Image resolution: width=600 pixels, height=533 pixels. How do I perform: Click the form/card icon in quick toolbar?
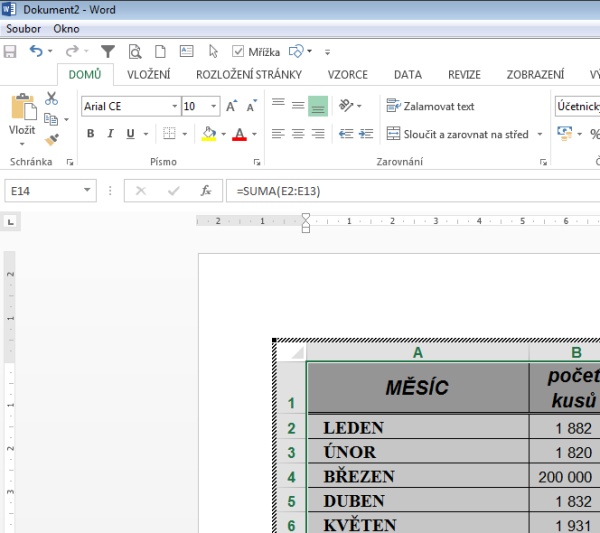[x=186, y=51]
